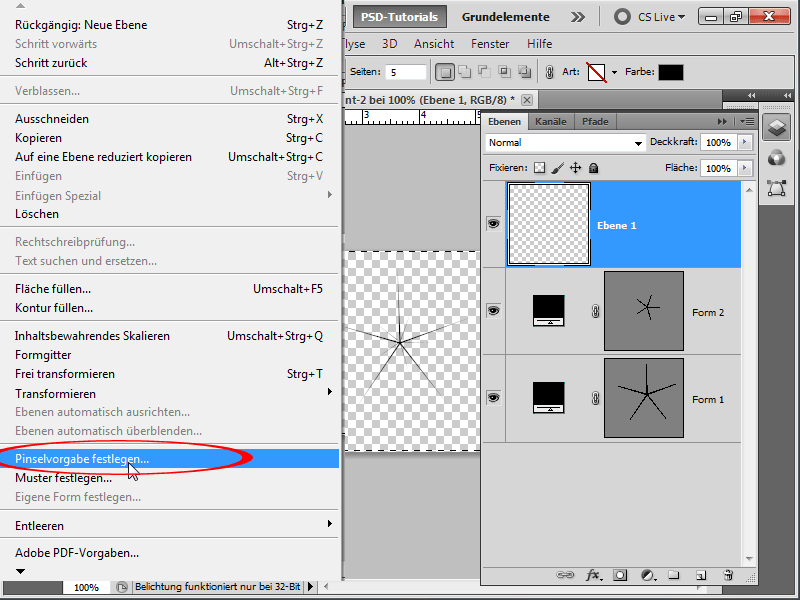Open the status bar info arrow

point(310,587)
